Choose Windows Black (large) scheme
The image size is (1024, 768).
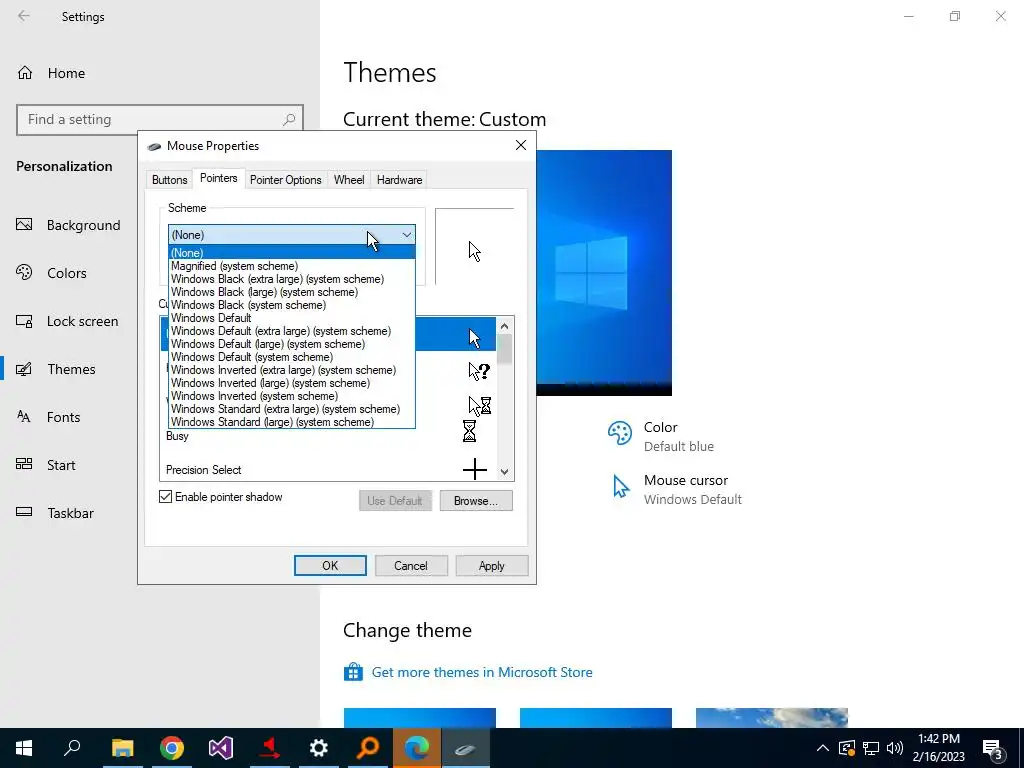click(292, 292)
